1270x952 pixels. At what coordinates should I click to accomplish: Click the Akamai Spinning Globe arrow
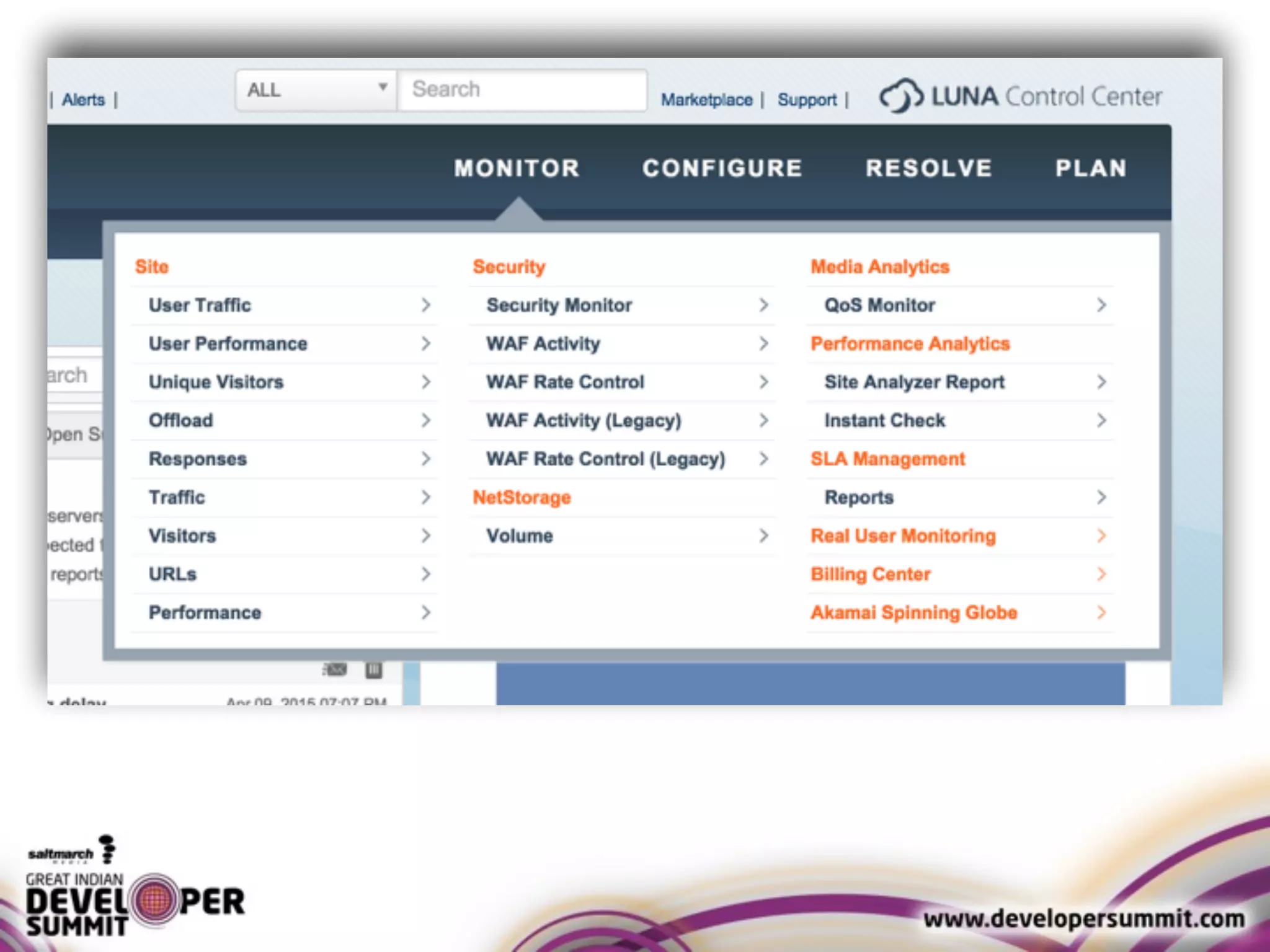pos(1101,612)
